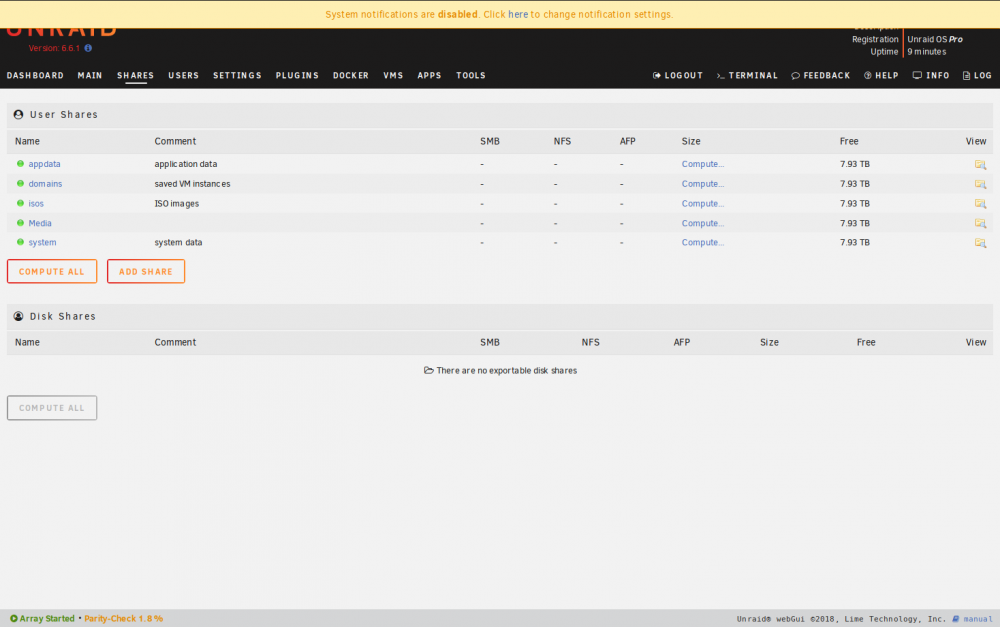Compute size for the isos share
Screen dimensions: 1000x627
click(703, 203)
